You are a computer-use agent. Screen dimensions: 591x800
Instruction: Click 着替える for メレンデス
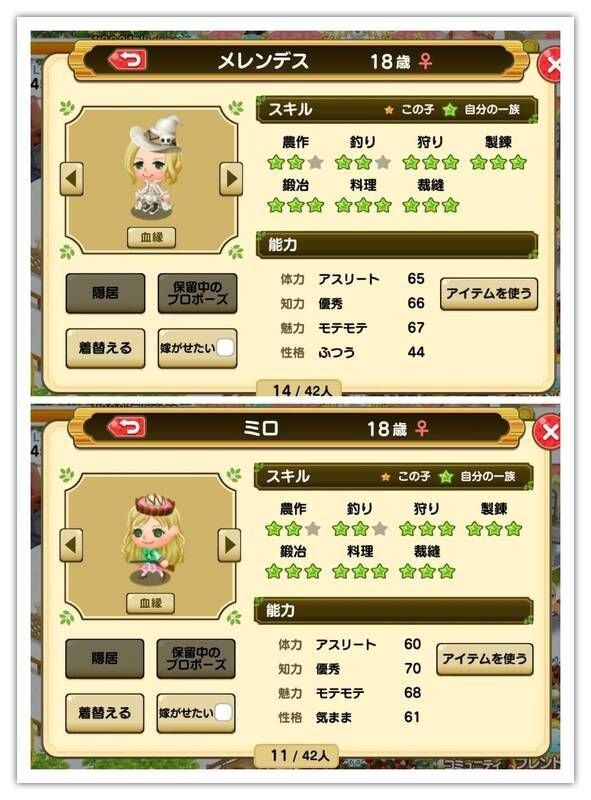[x=105, y=348]
